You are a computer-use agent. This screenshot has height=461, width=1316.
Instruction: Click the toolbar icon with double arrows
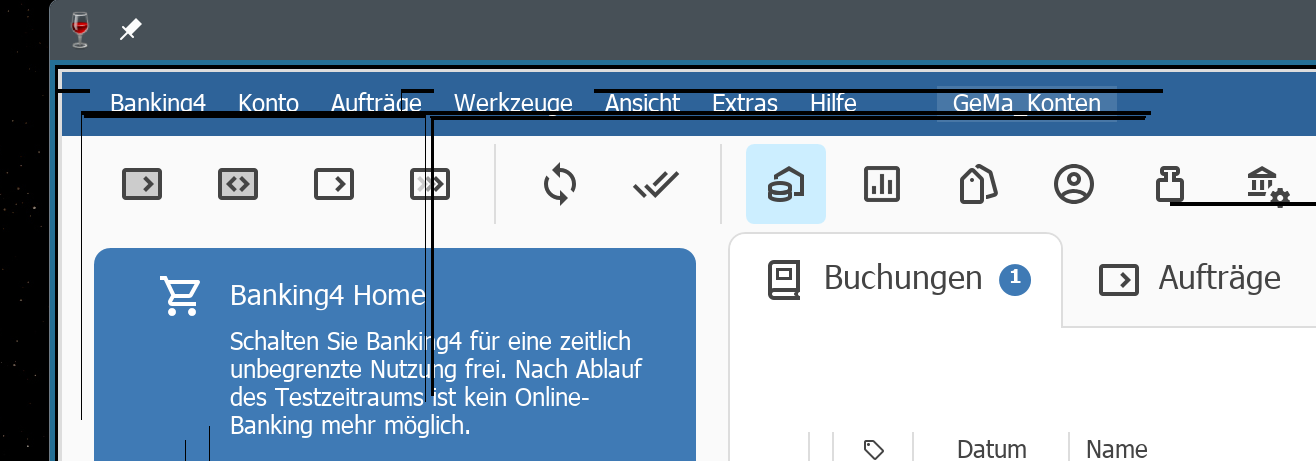coord(430,184)
